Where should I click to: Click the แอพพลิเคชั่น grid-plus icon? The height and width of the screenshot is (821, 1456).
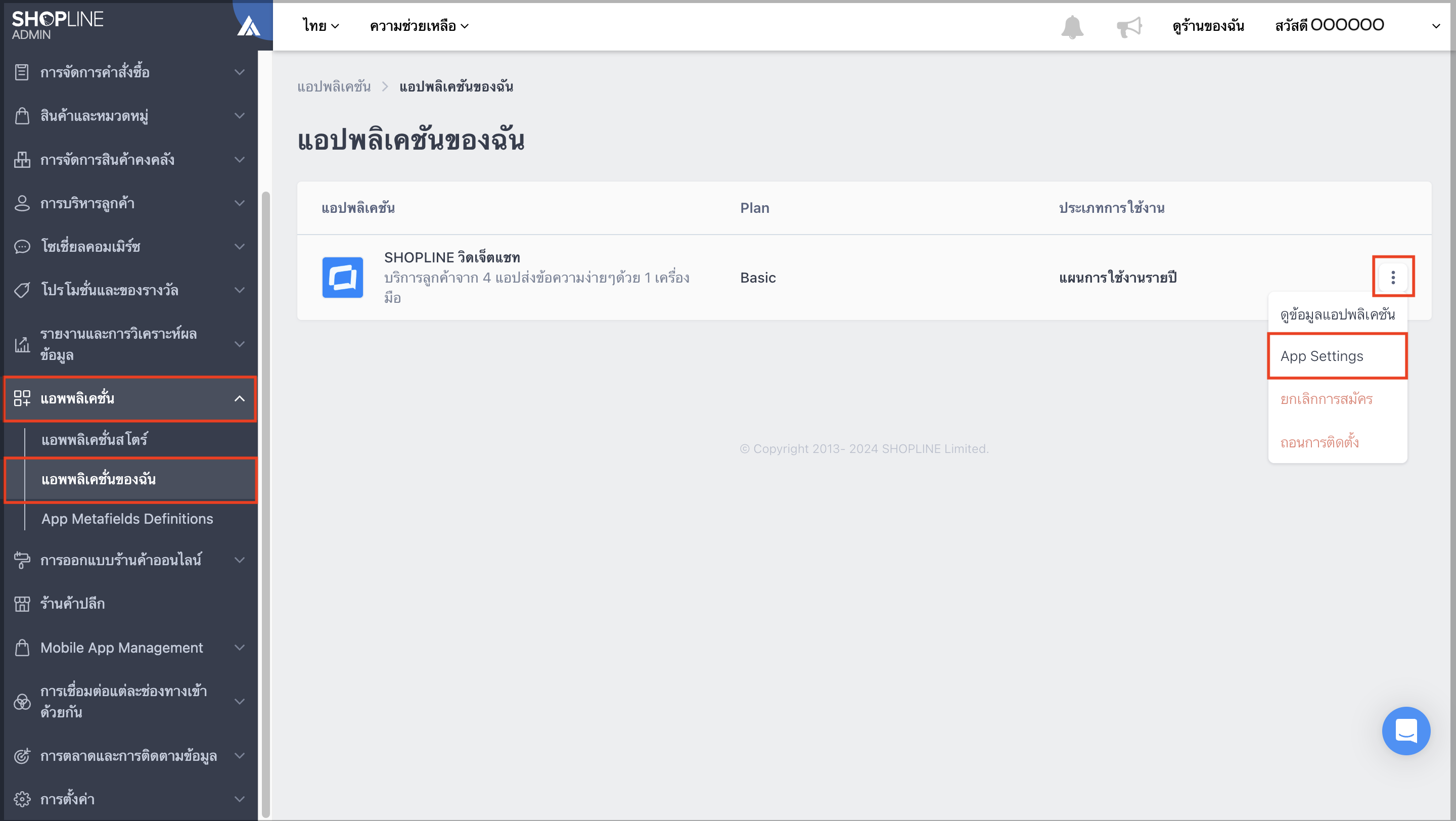[21, 398]
